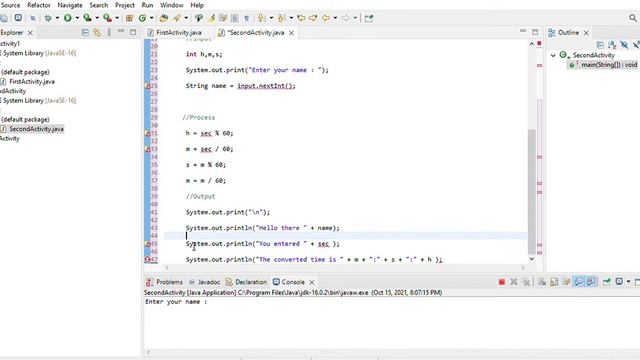640x360 pixels.
Task: Click Previous Annotation icon
Action: [x=281, y=18]
